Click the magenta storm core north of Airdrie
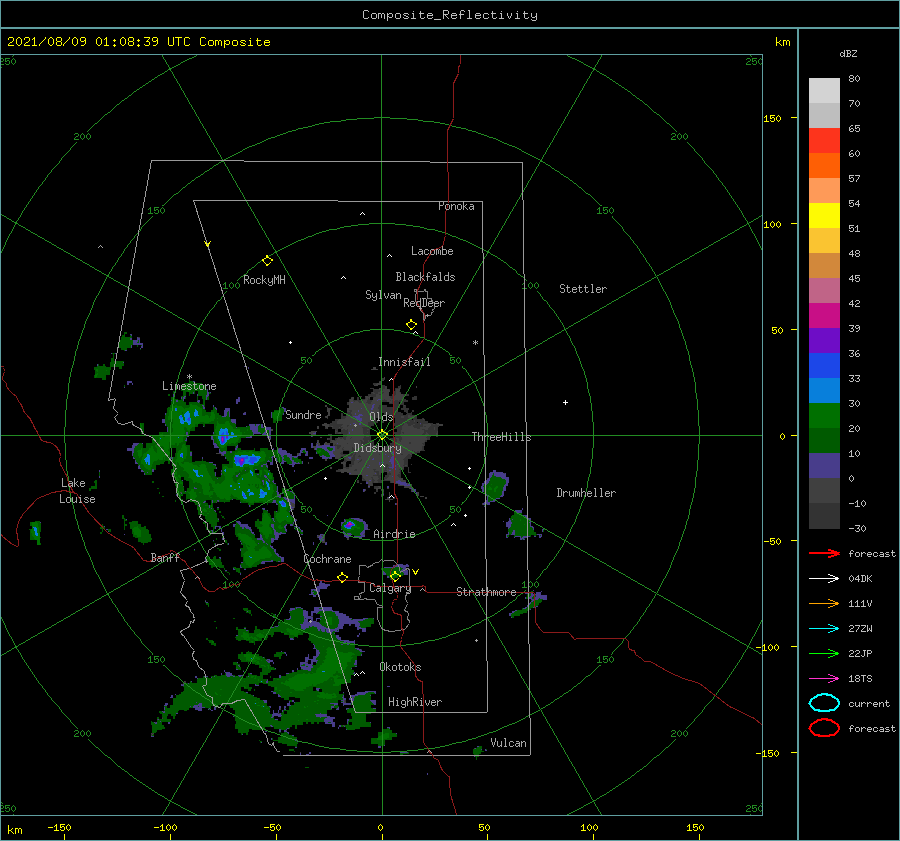This screenshot has height=841, width=900. coord(349,525)
